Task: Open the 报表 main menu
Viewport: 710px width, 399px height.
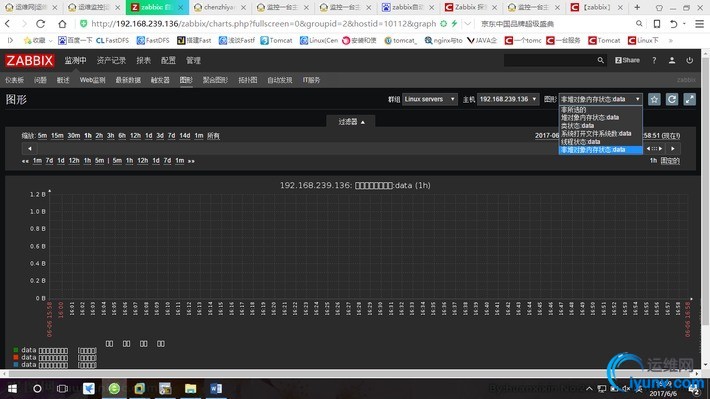Action: click(x=144, y=60)
